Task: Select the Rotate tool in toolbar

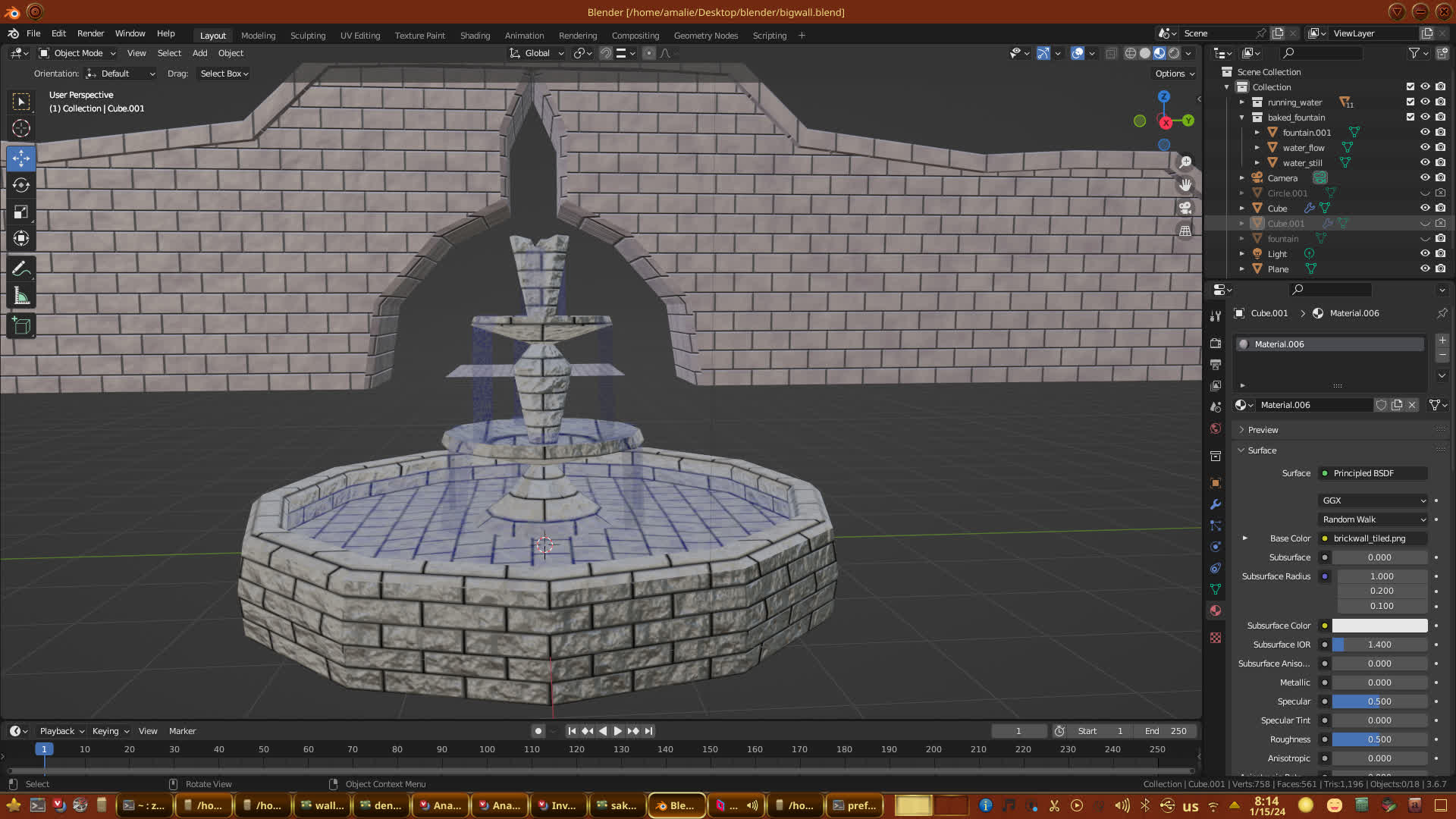Action: [21, 185]
